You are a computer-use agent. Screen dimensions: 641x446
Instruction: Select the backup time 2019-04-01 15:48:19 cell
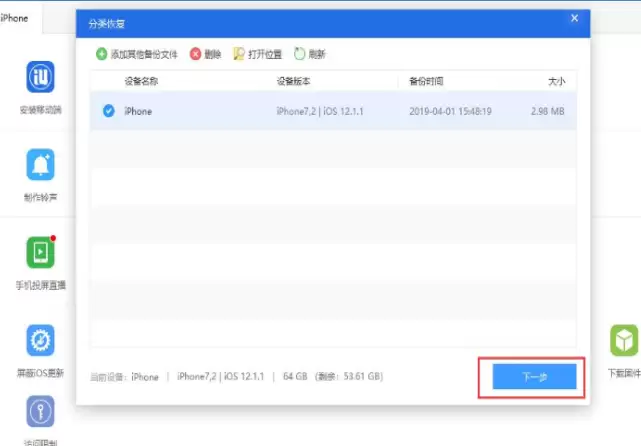coord(450,111)
